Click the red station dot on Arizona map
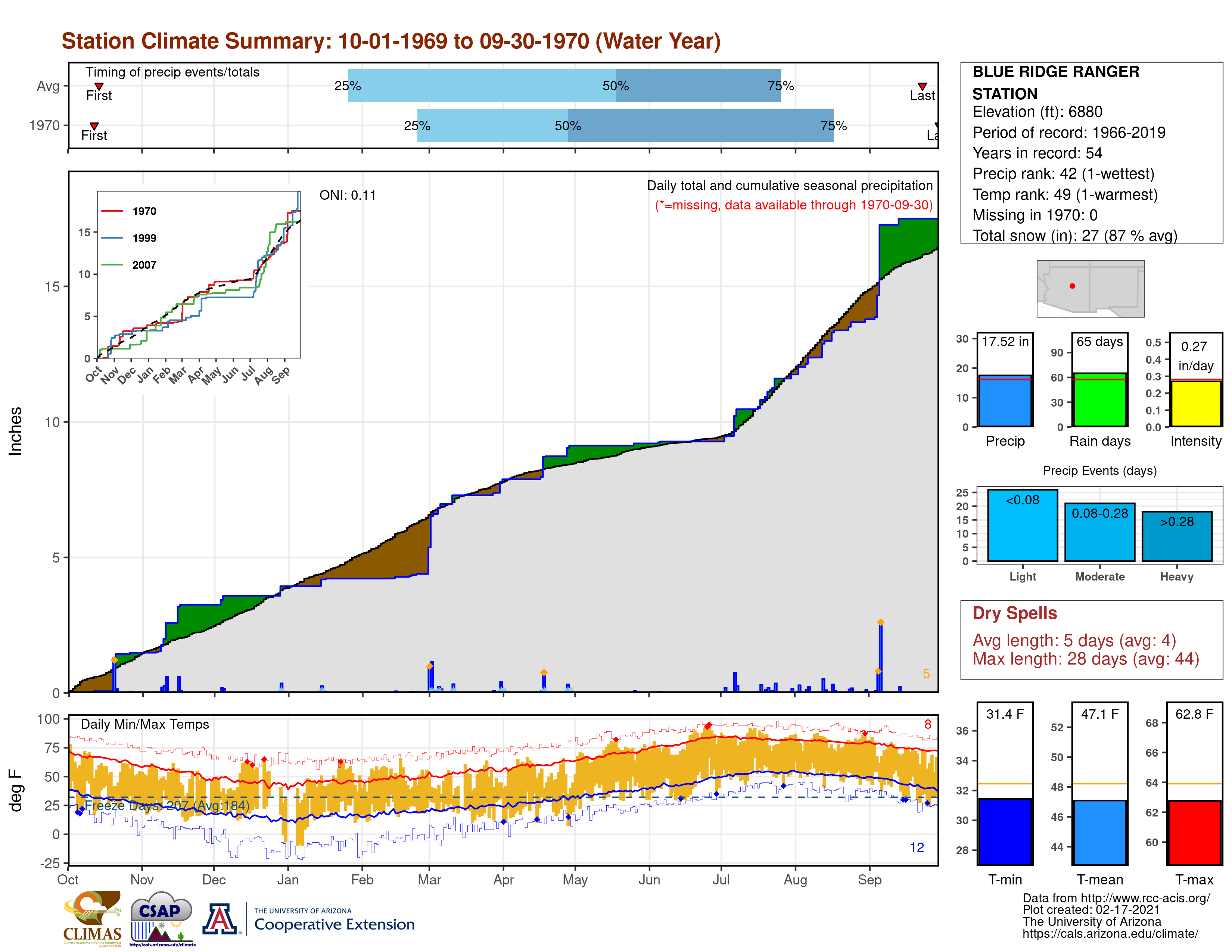Screen dimensions: 1232x952 pos(1072,286)
